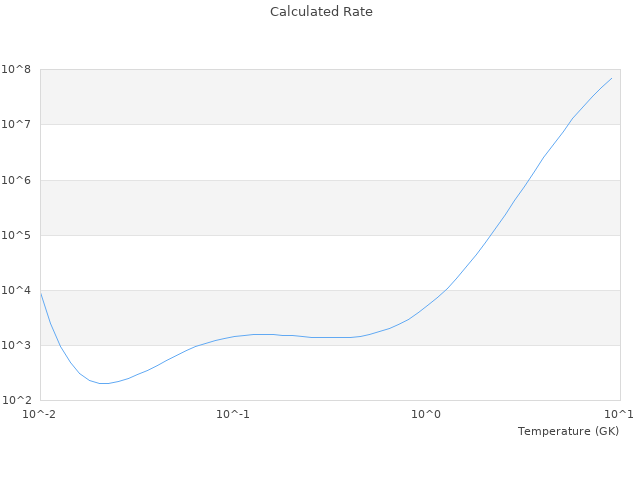The image size is (640, 480).
Task: Select the 10^1 x-axis tick label
Action: click(619, 414)
